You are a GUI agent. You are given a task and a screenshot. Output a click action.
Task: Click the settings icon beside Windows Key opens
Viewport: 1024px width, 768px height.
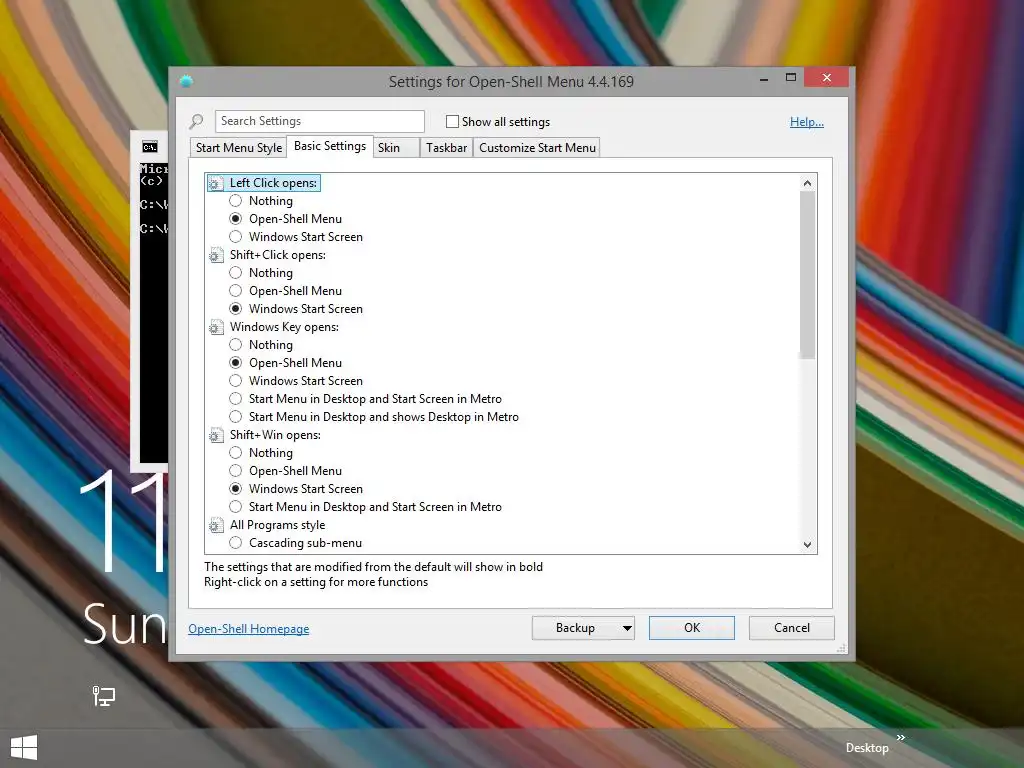[216, 327]
